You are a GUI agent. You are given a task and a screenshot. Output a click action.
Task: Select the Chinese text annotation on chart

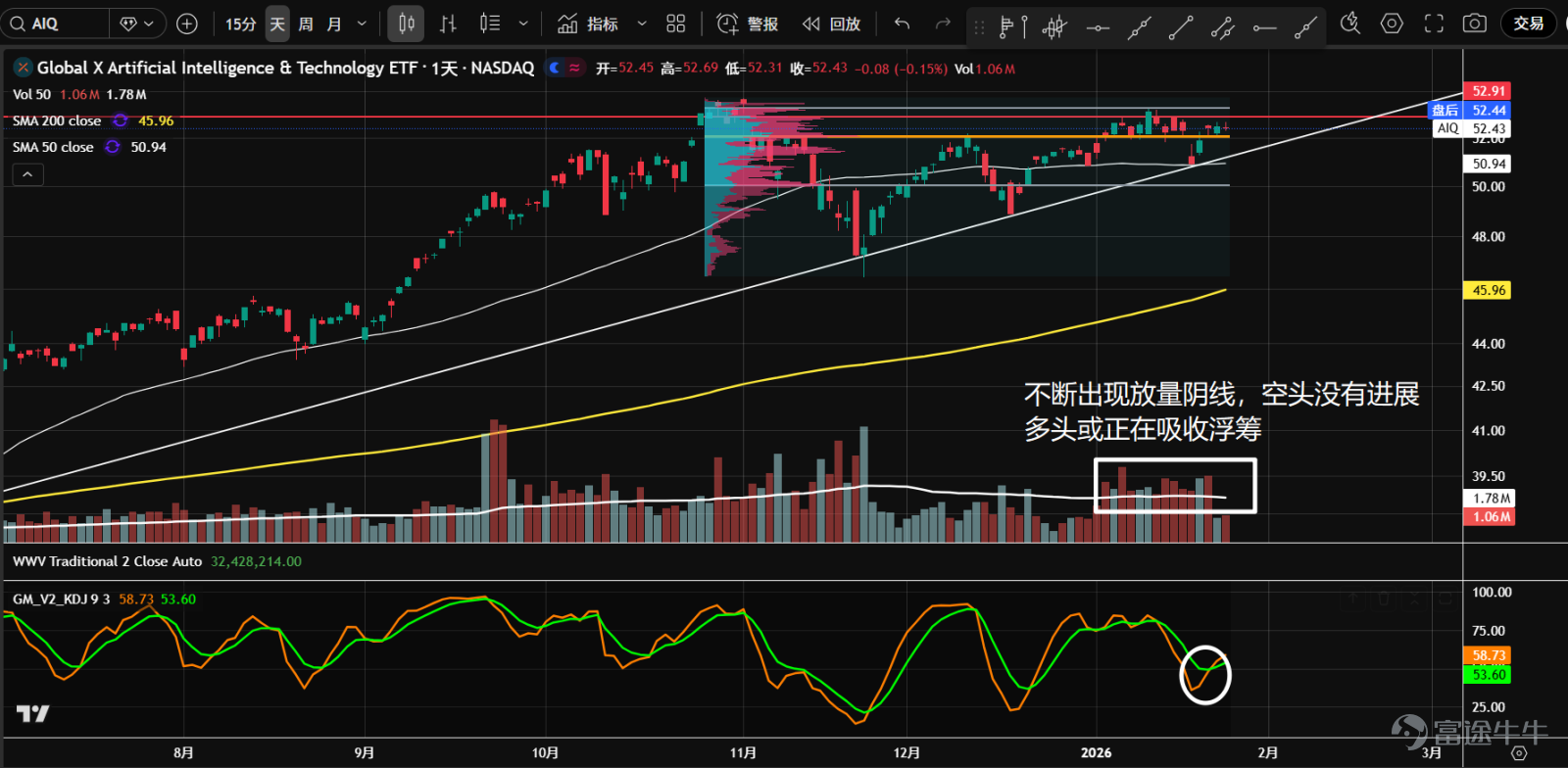[1221, 411]
